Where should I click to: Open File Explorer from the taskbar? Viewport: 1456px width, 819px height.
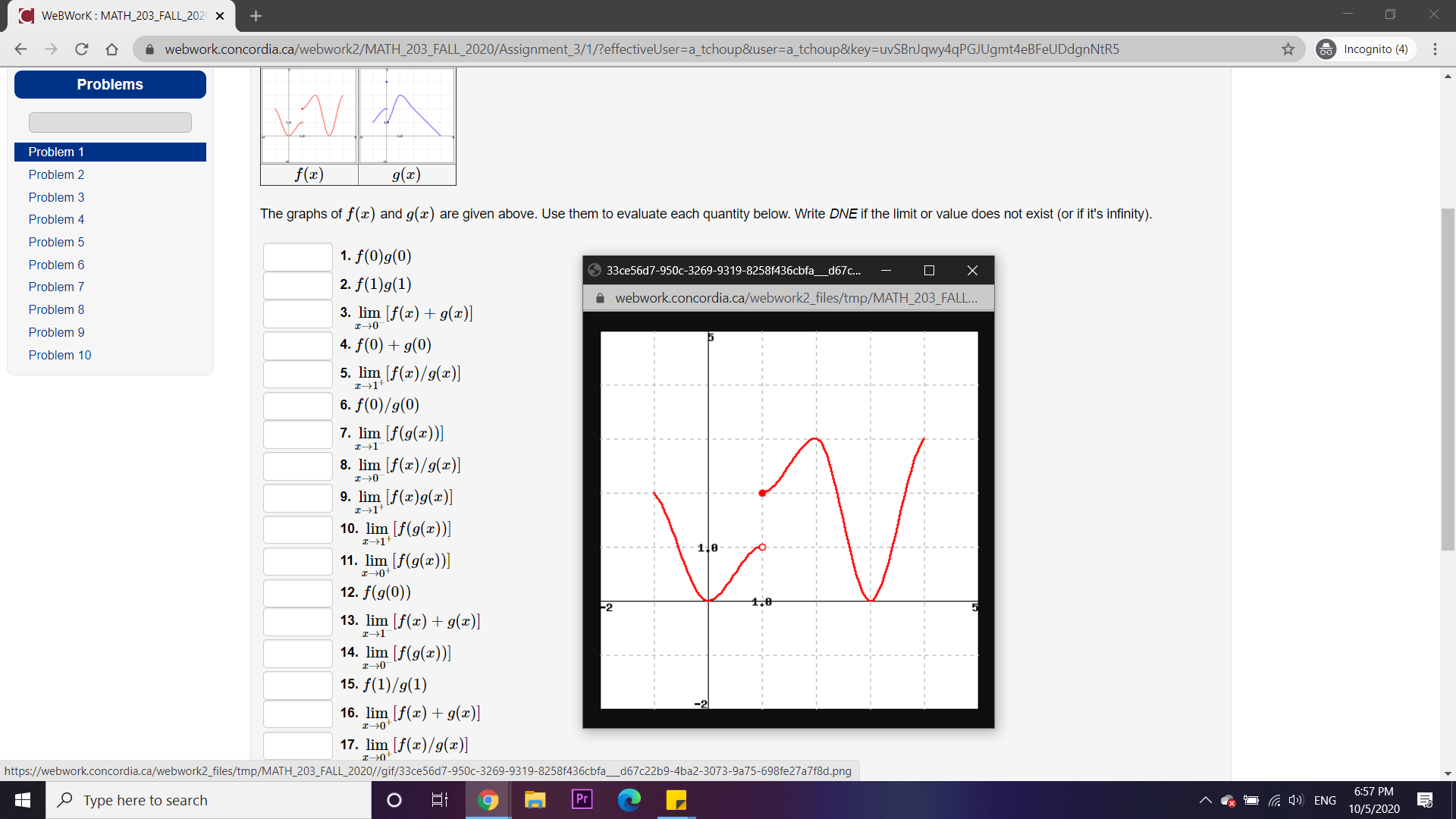(x=535, y=799)
